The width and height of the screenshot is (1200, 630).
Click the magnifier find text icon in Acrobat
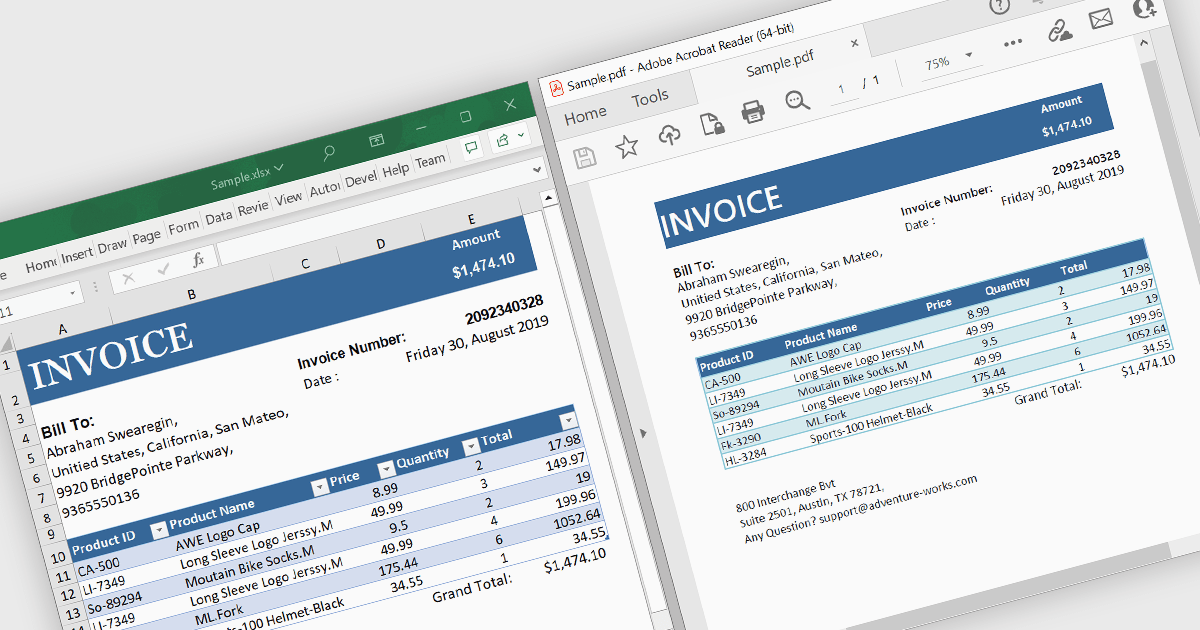pos(797,100)
